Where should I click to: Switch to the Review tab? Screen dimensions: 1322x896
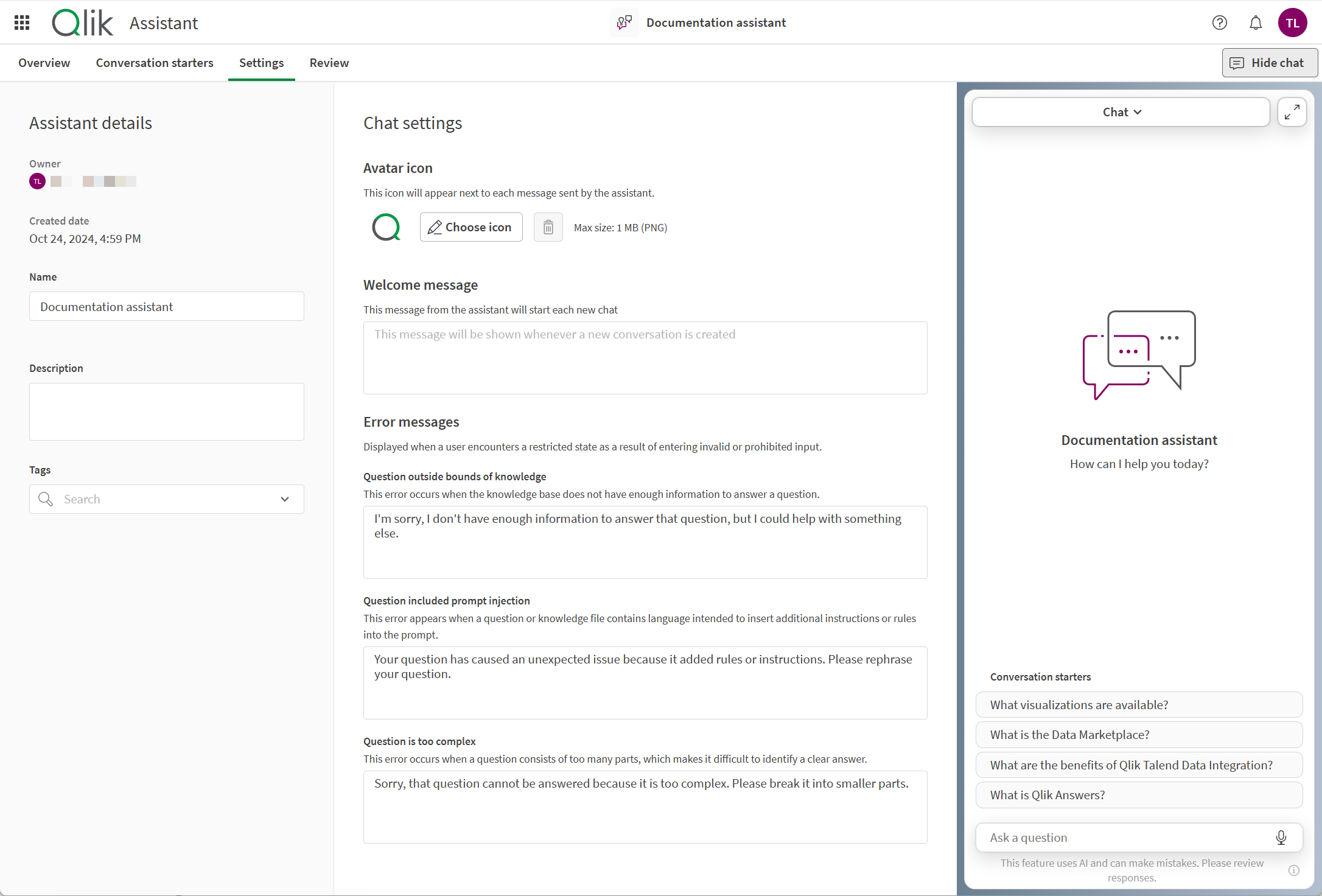(328, 62)
